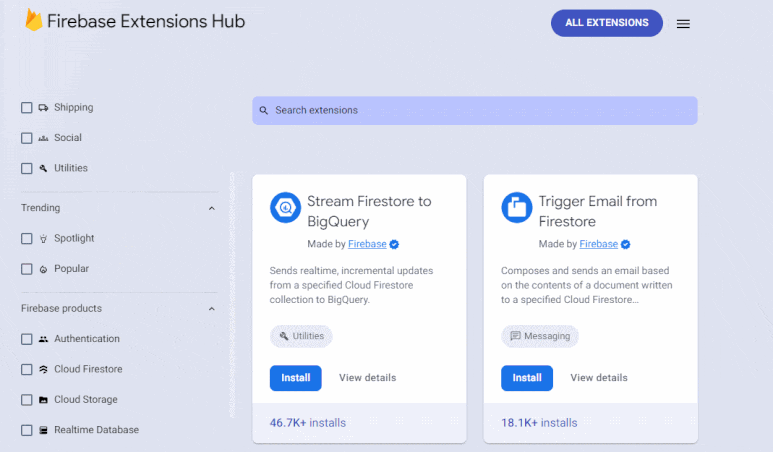Screen dimensions: 773x452
Task: Click the Messaging tag chip
Action: (x=540, y=336)
